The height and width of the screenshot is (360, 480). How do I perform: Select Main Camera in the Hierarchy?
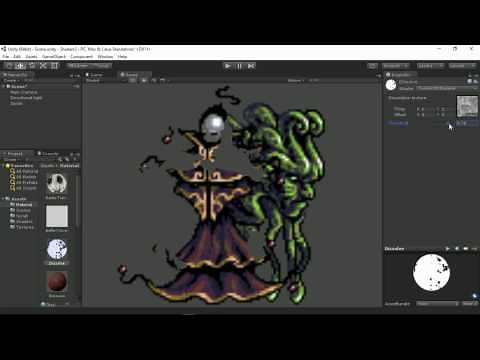pyautogui.click(x=24, y=92)
